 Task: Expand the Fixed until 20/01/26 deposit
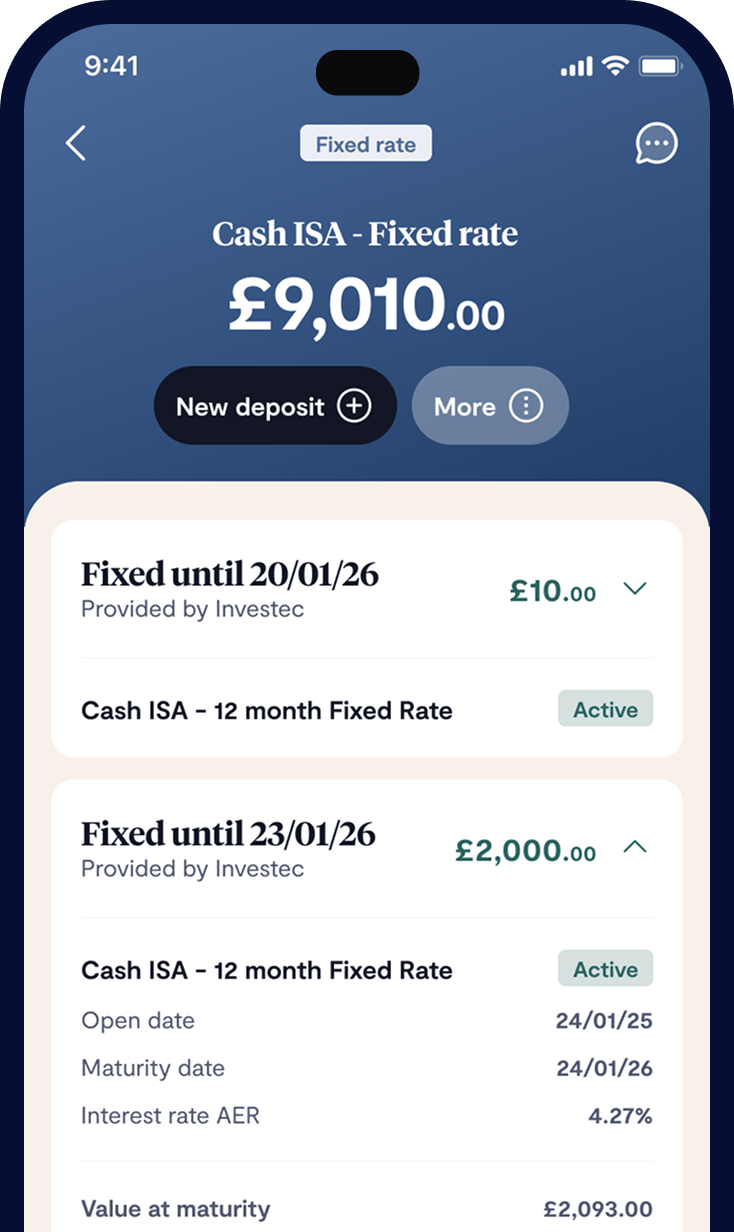coord(635,589)
